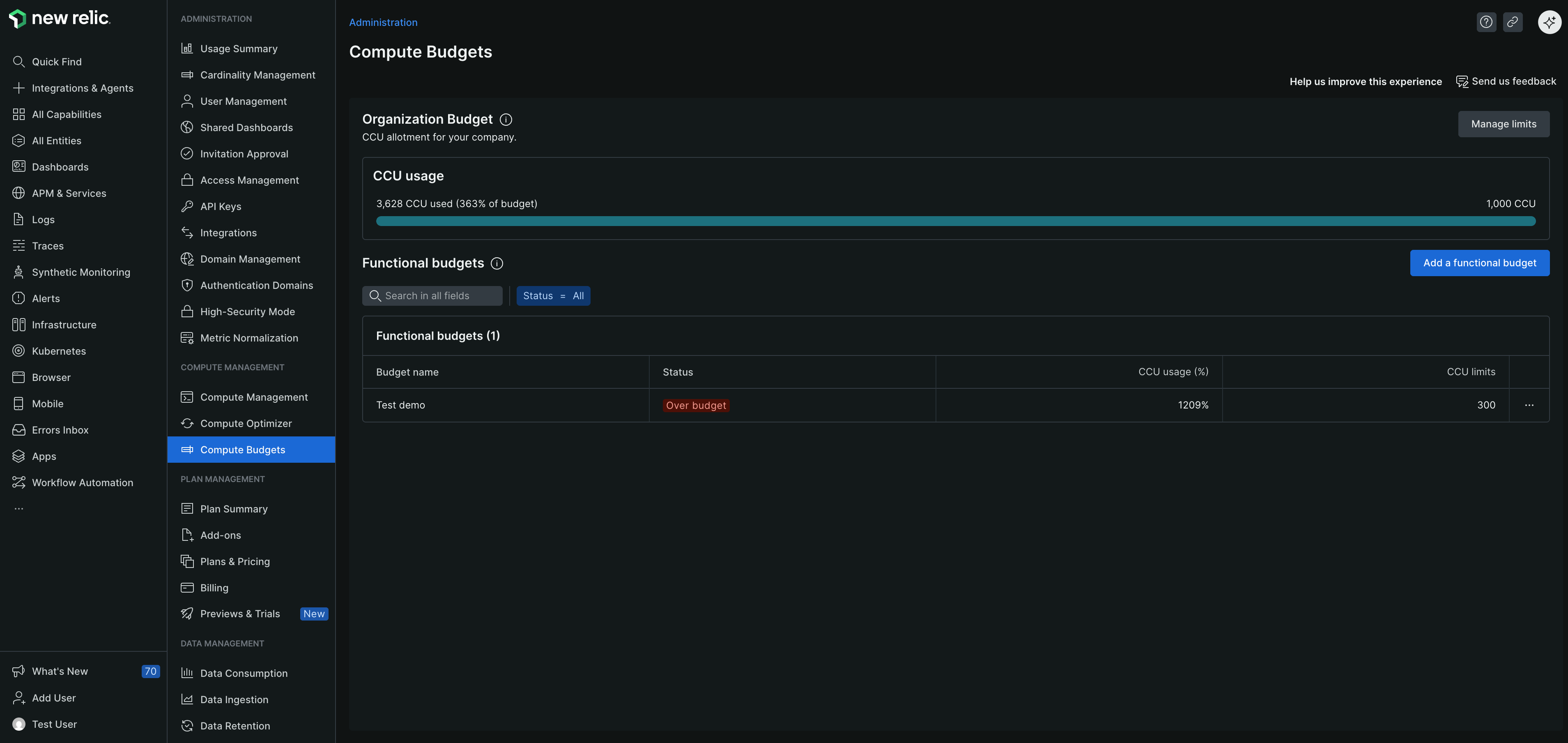Click the Send us feedback icon
1568x743 pixels.
(x=1462, y=82)
